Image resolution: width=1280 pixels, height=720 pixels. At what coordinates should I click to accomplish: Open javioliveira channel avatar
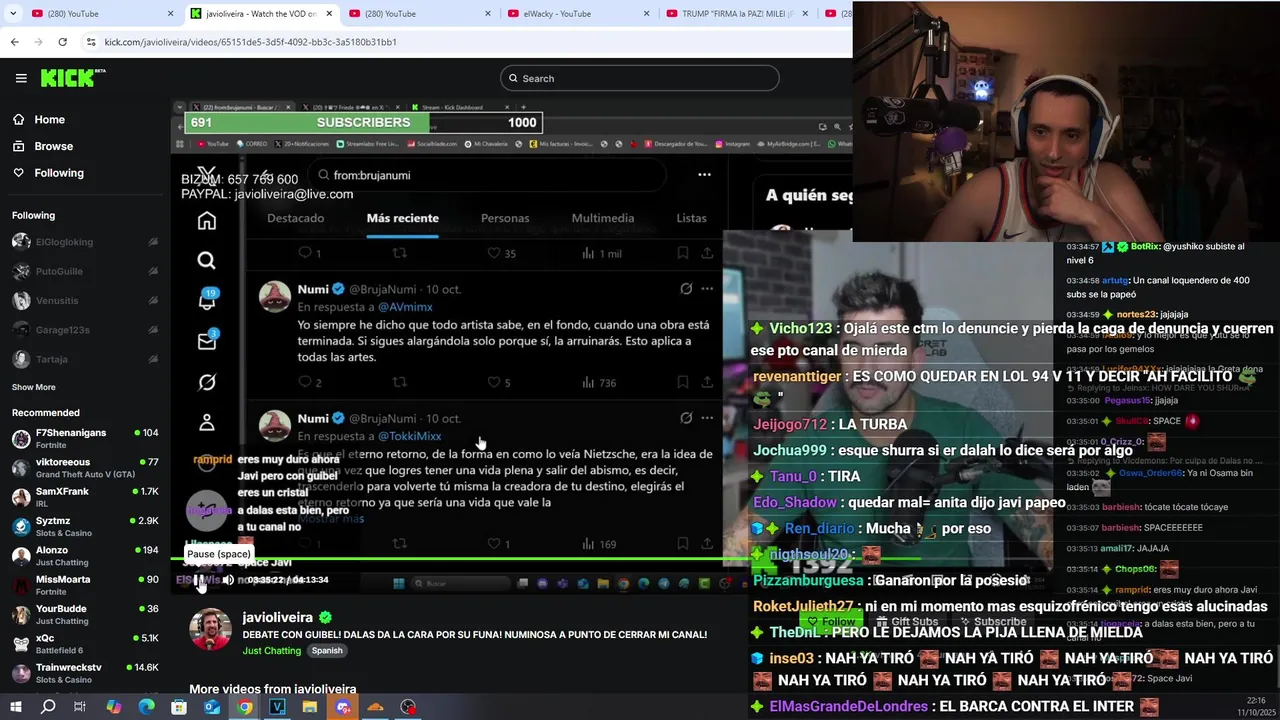click(x=210, y=629)
